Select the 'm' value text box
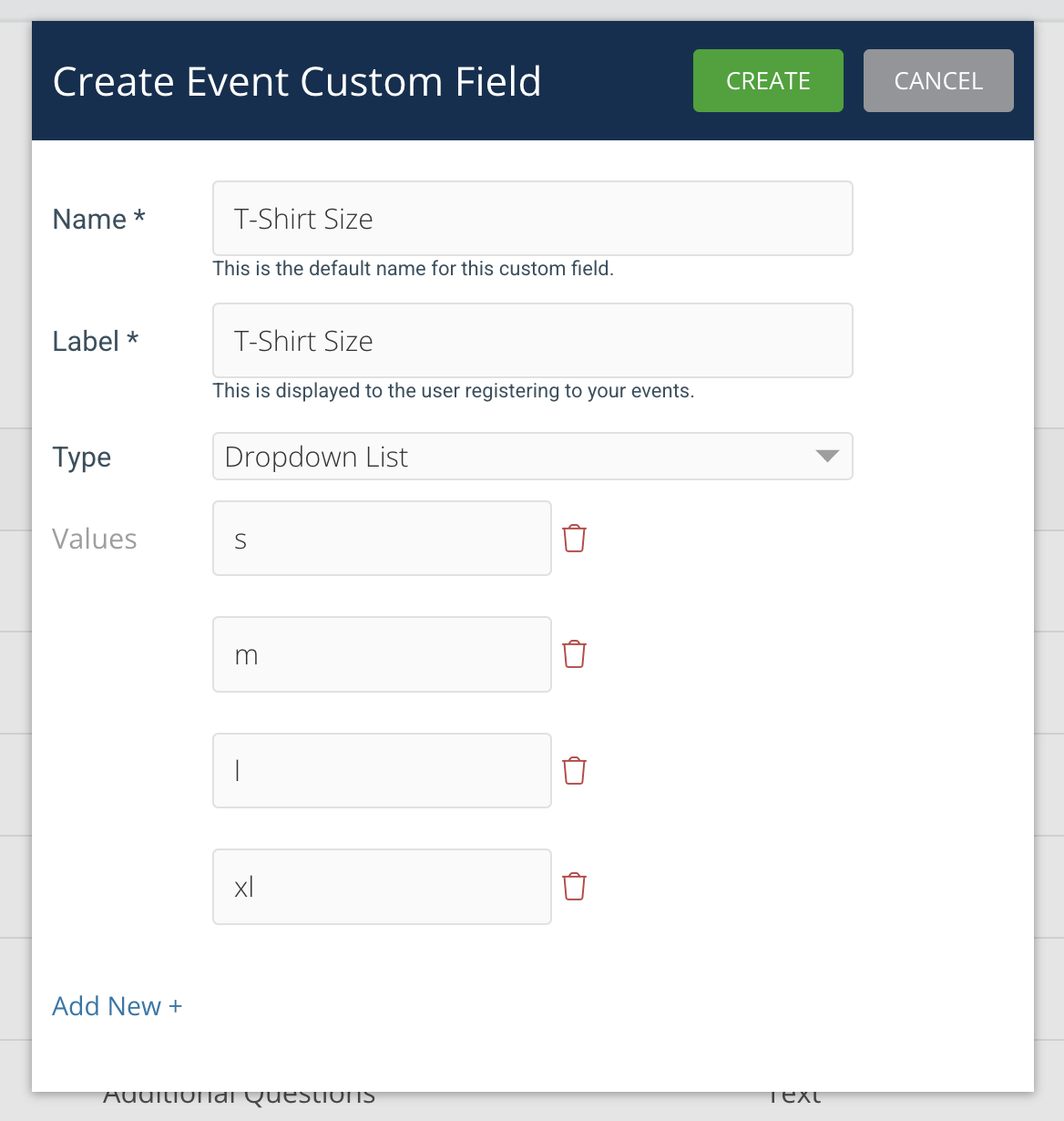This screenshot has height=1121, width=1064. pos(382,654)
